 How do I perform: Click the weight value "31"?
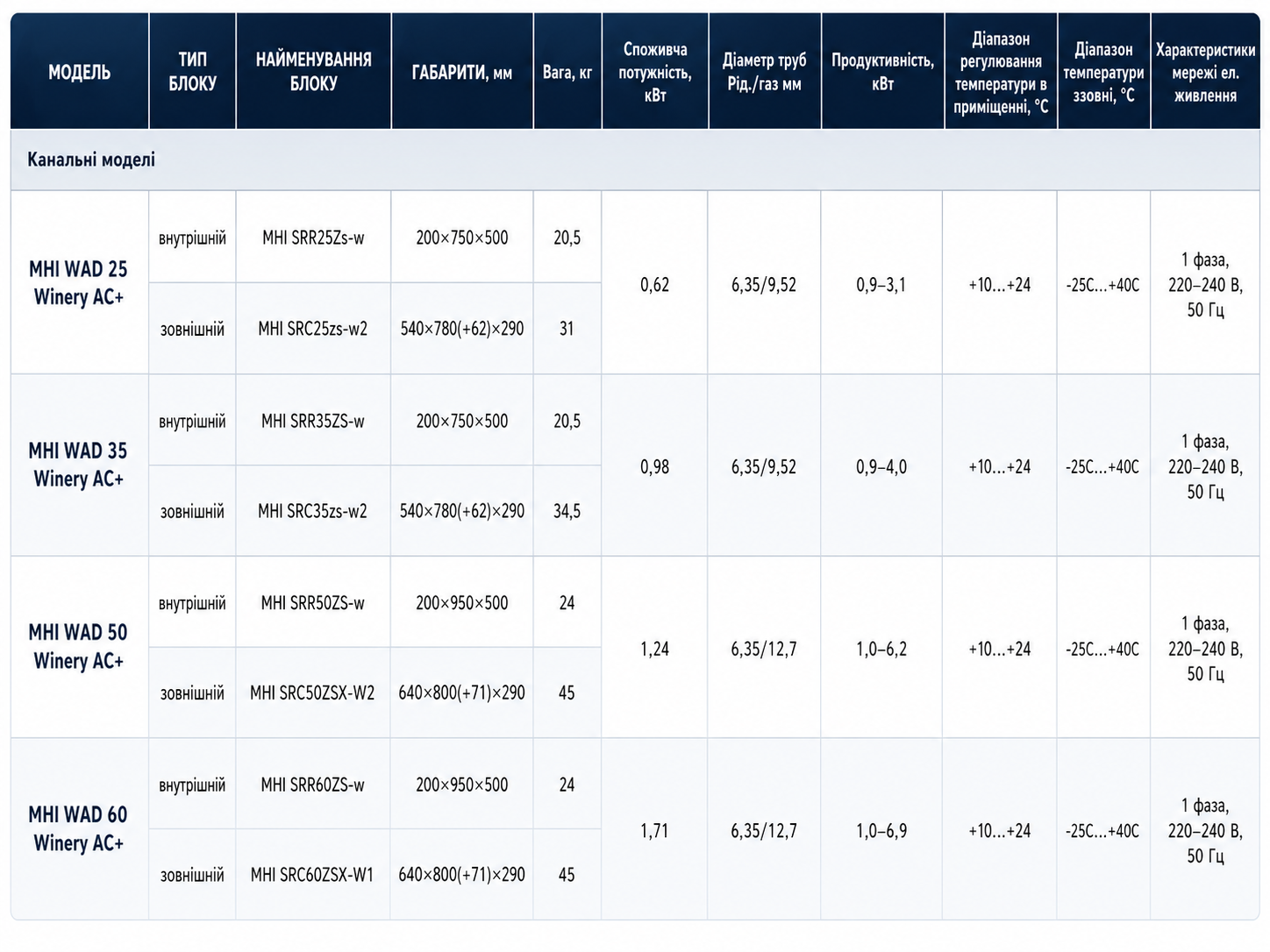(x=567, y=329)
